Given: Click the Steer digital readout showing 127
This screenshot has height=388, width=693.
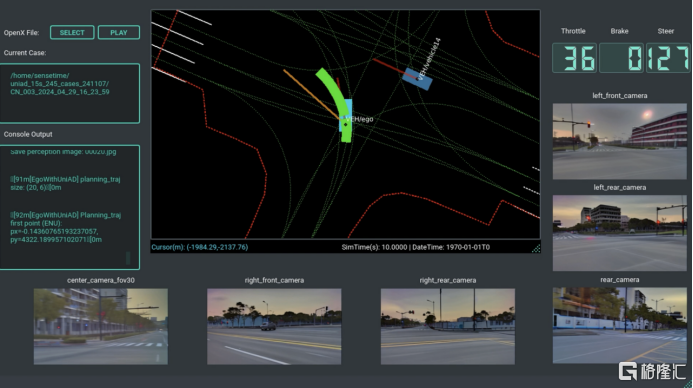Looking at the screenshot, I should click(668, 58).
